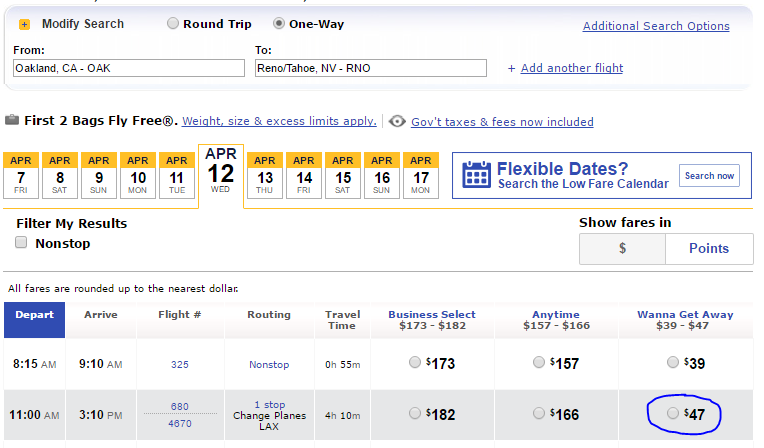Select the One-Way radio button
Image resolution: width=764 pixels, height=448 pixels.
[279, 23]
